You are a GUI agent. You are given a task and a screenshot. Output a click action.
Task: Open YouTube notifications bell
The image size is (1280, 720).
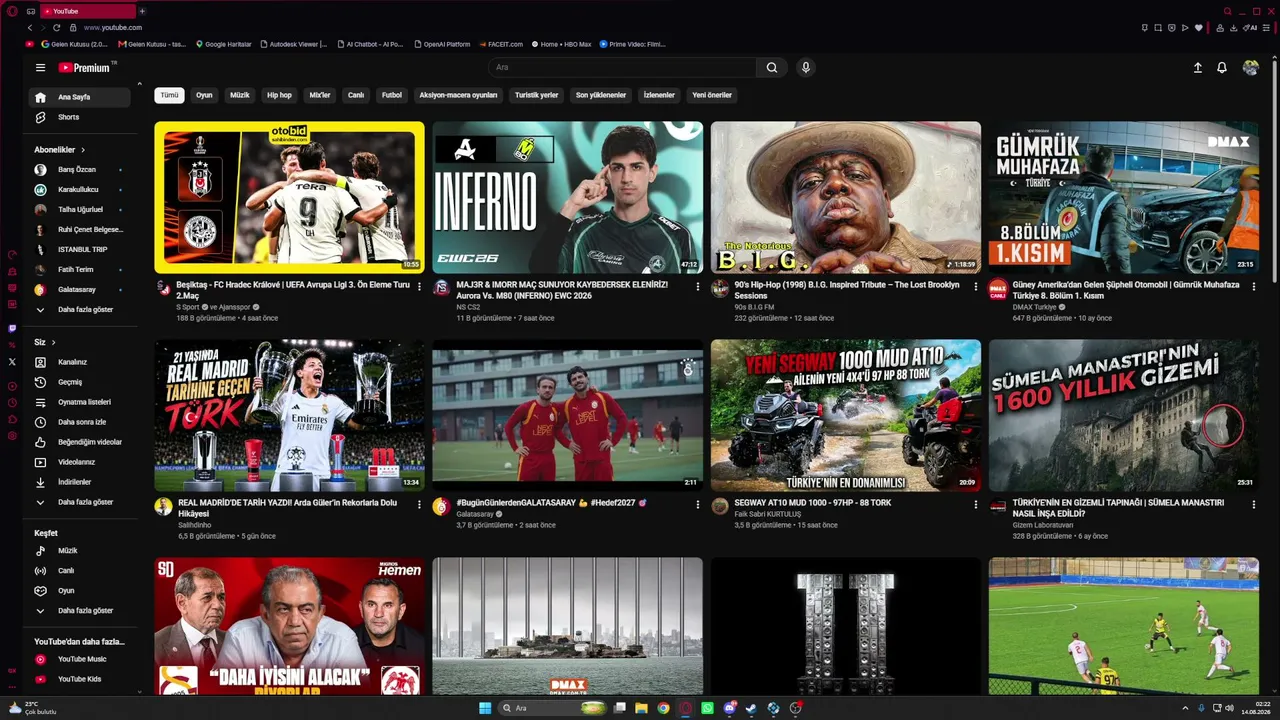(1222, 68)
